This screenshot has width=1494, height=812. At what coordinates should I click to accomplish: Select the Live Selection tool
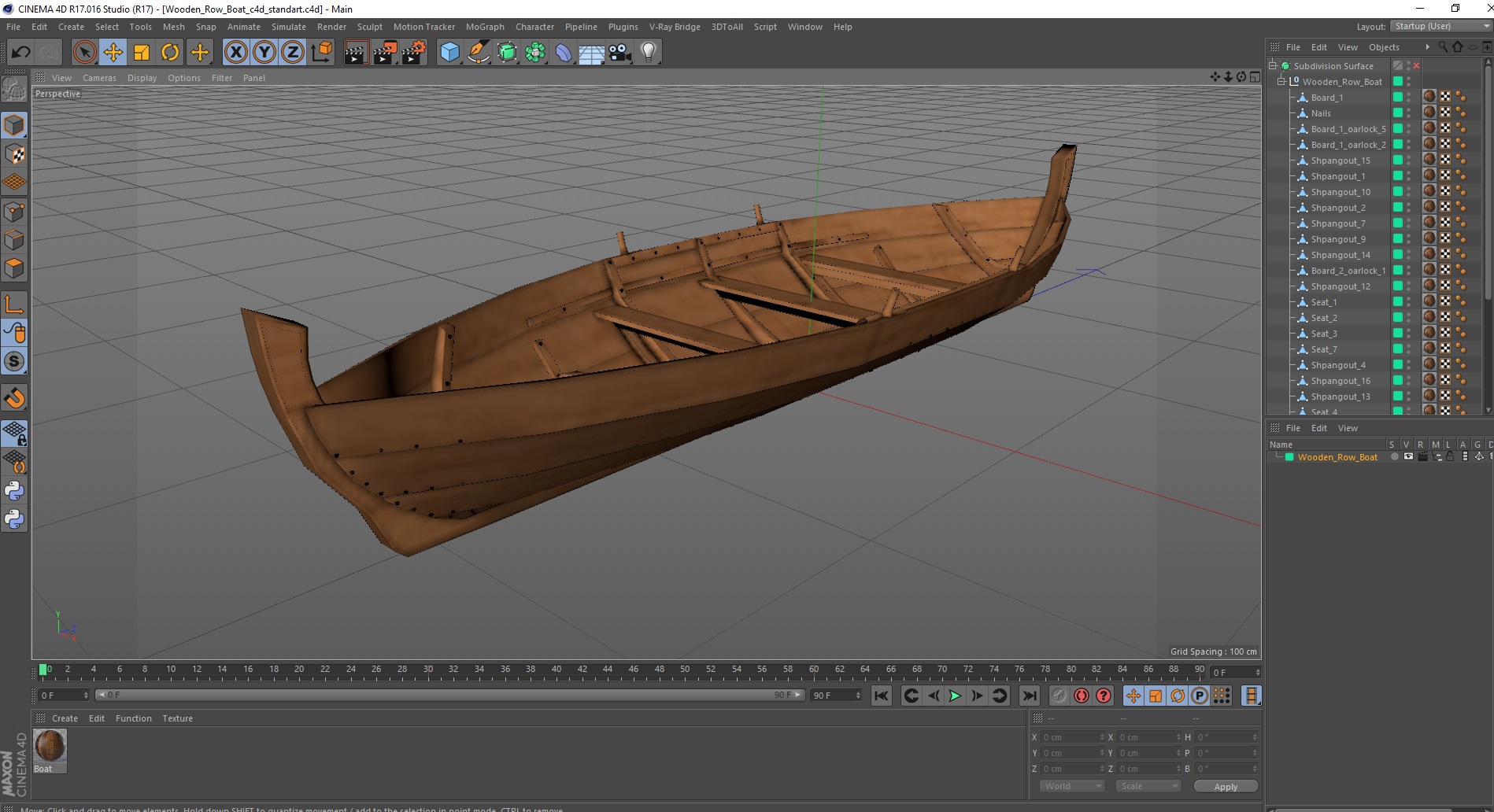(x=84, y=53)
